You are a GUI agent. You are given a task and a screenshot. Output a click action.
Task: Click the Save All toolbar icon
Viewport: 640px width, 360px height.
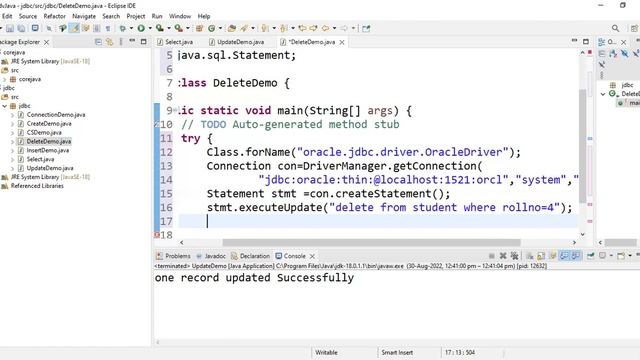(21, 28)
